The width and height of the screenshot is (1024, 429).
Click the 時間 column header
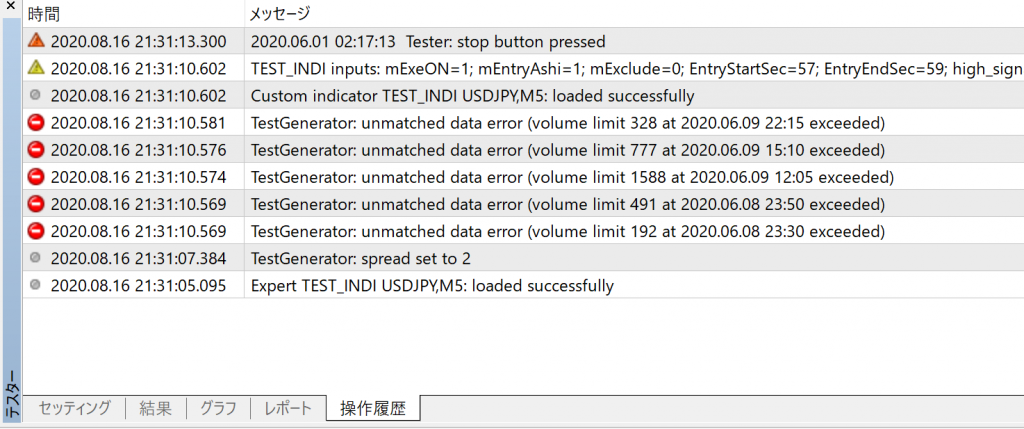click(x=134, y=14)
